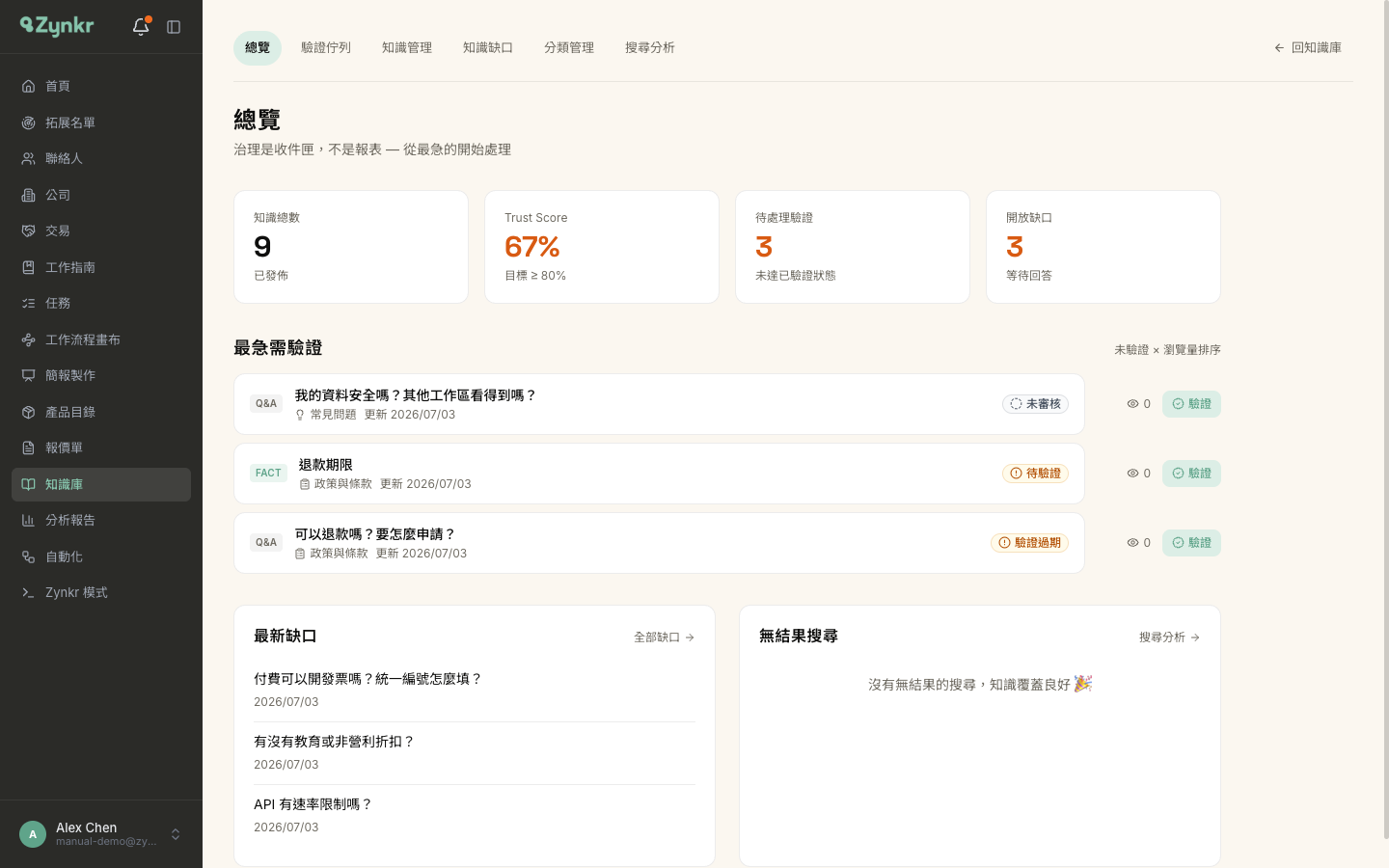1389x868 pixels.
Task: Click 未驗證 × 瀏覽量排序 label
Action: click(x=1167, y=350)
